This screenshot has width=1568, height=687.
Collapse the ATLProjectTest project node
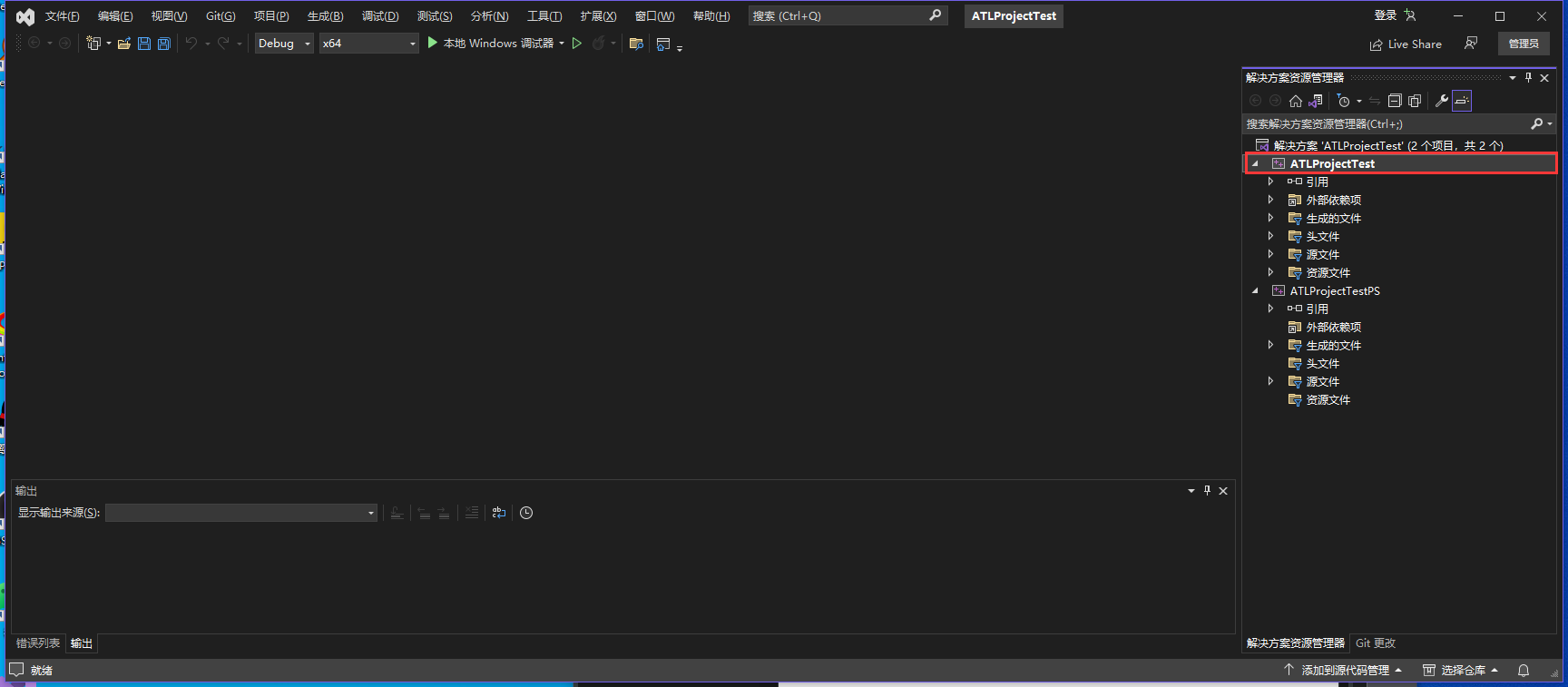click(x=1255, y=164)
